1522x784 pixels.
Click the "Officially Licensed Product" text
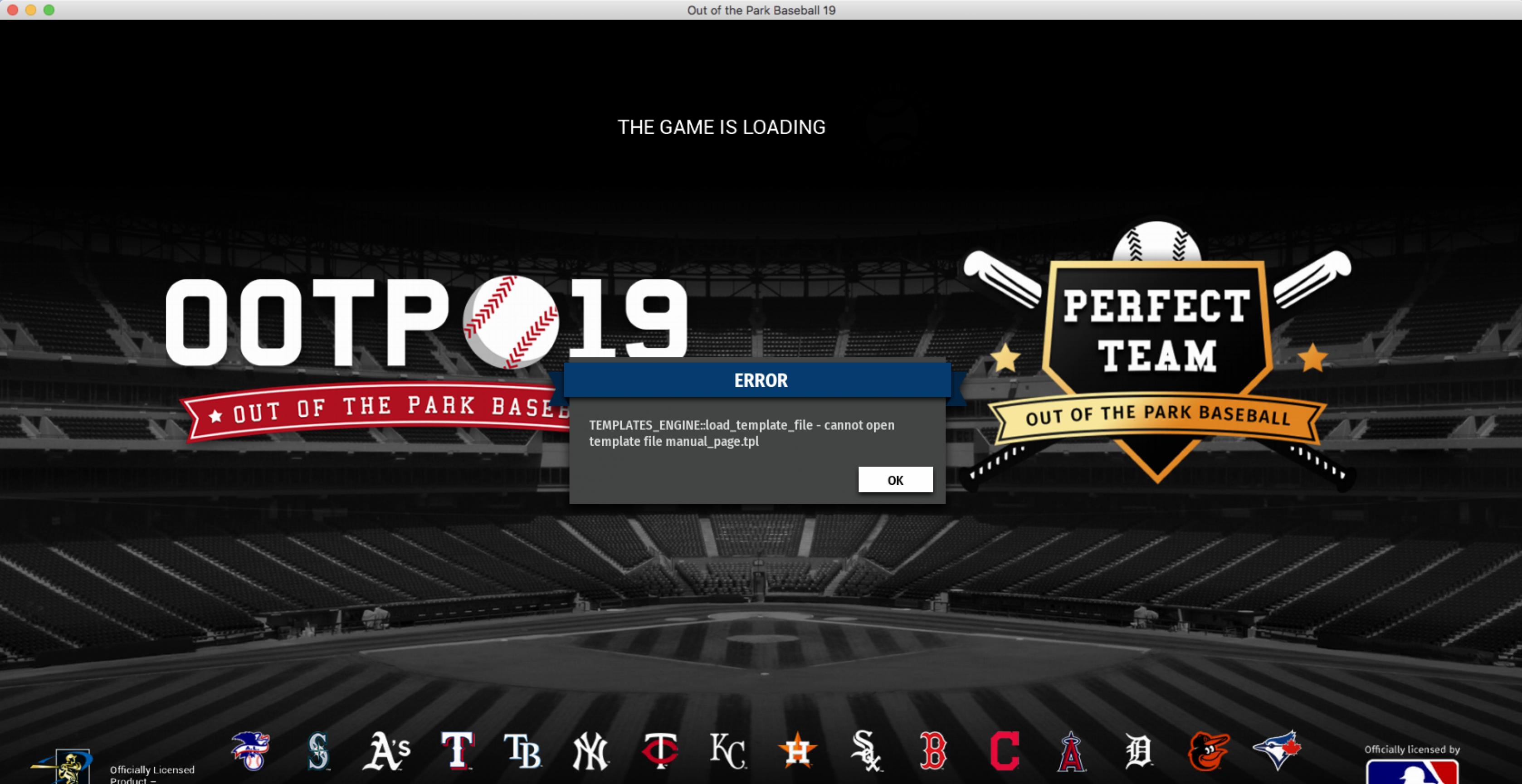[x=152, y=774]
